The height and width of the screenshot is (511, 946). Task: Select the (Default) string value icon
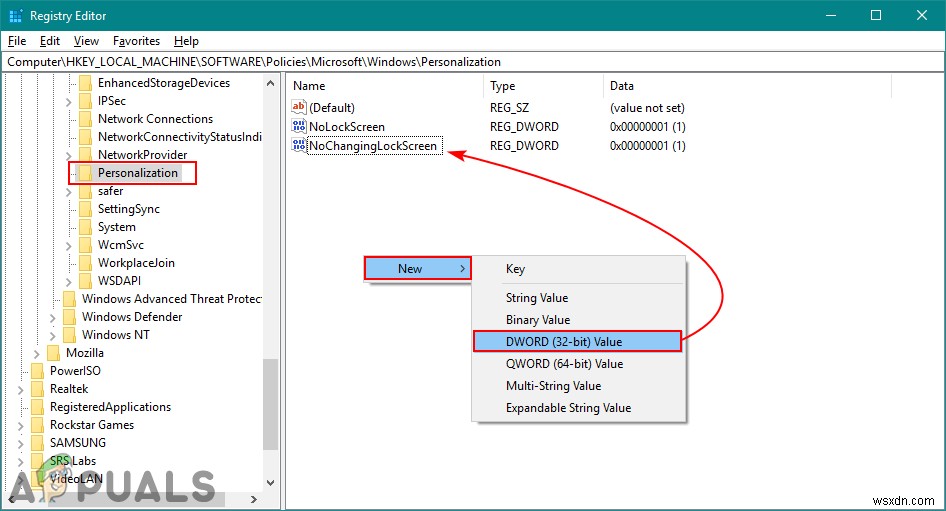point(299,107)
